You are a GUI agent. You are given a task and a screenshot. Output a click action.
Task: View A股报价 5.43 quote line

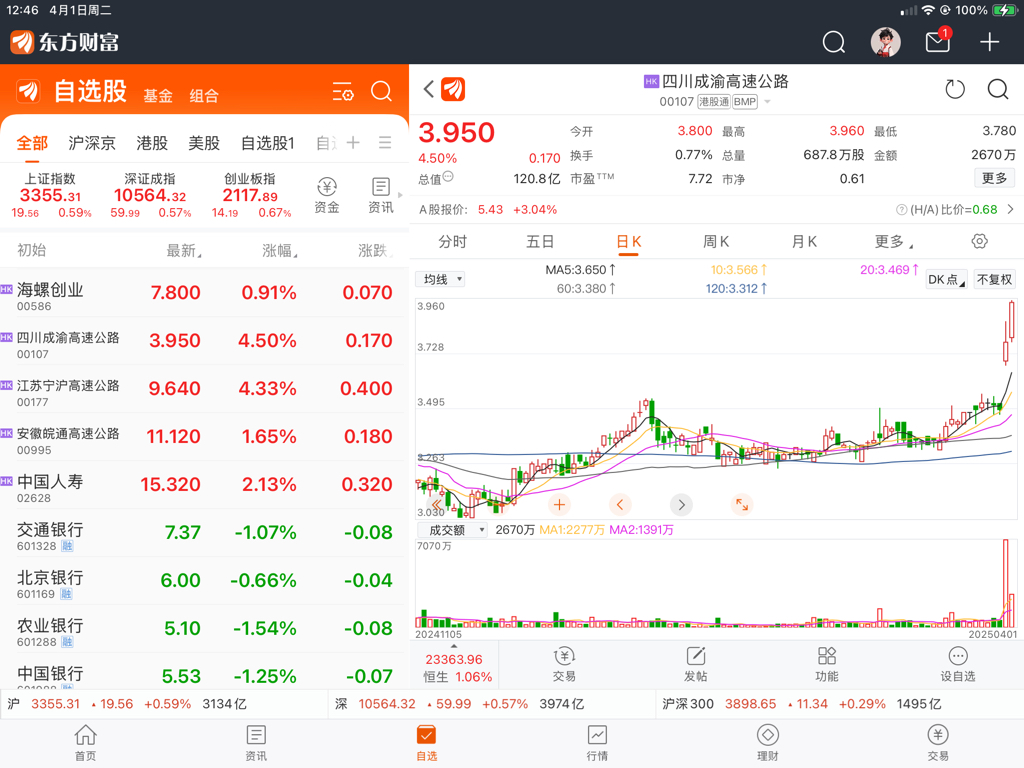(488, 210)
